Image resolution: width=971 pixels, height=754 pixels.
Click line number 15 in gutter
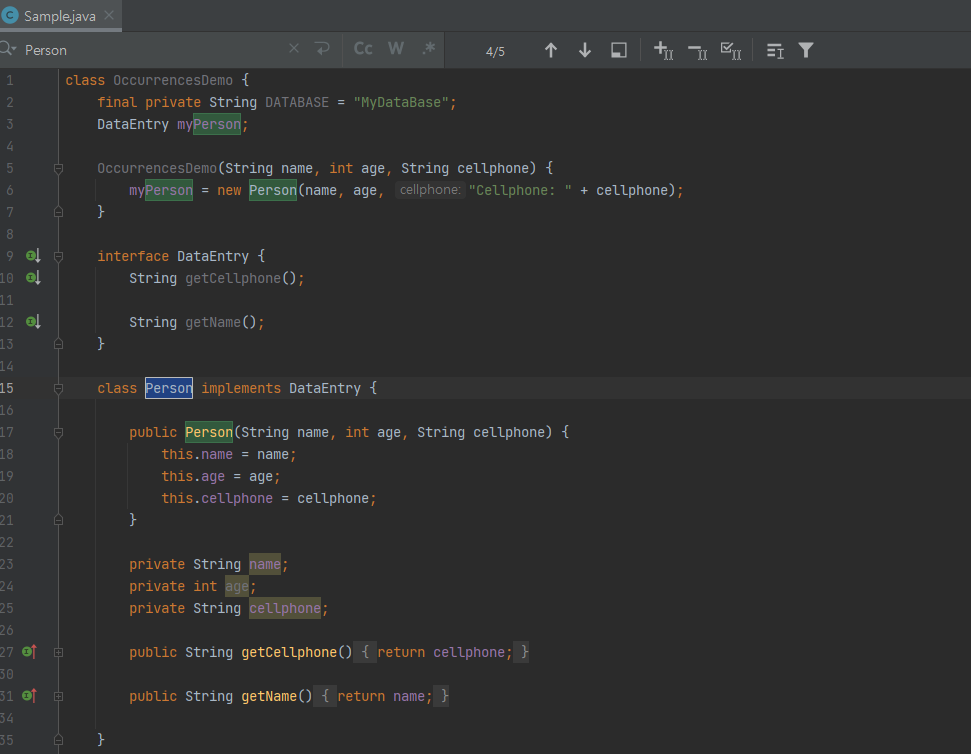(x=7, y=388)
